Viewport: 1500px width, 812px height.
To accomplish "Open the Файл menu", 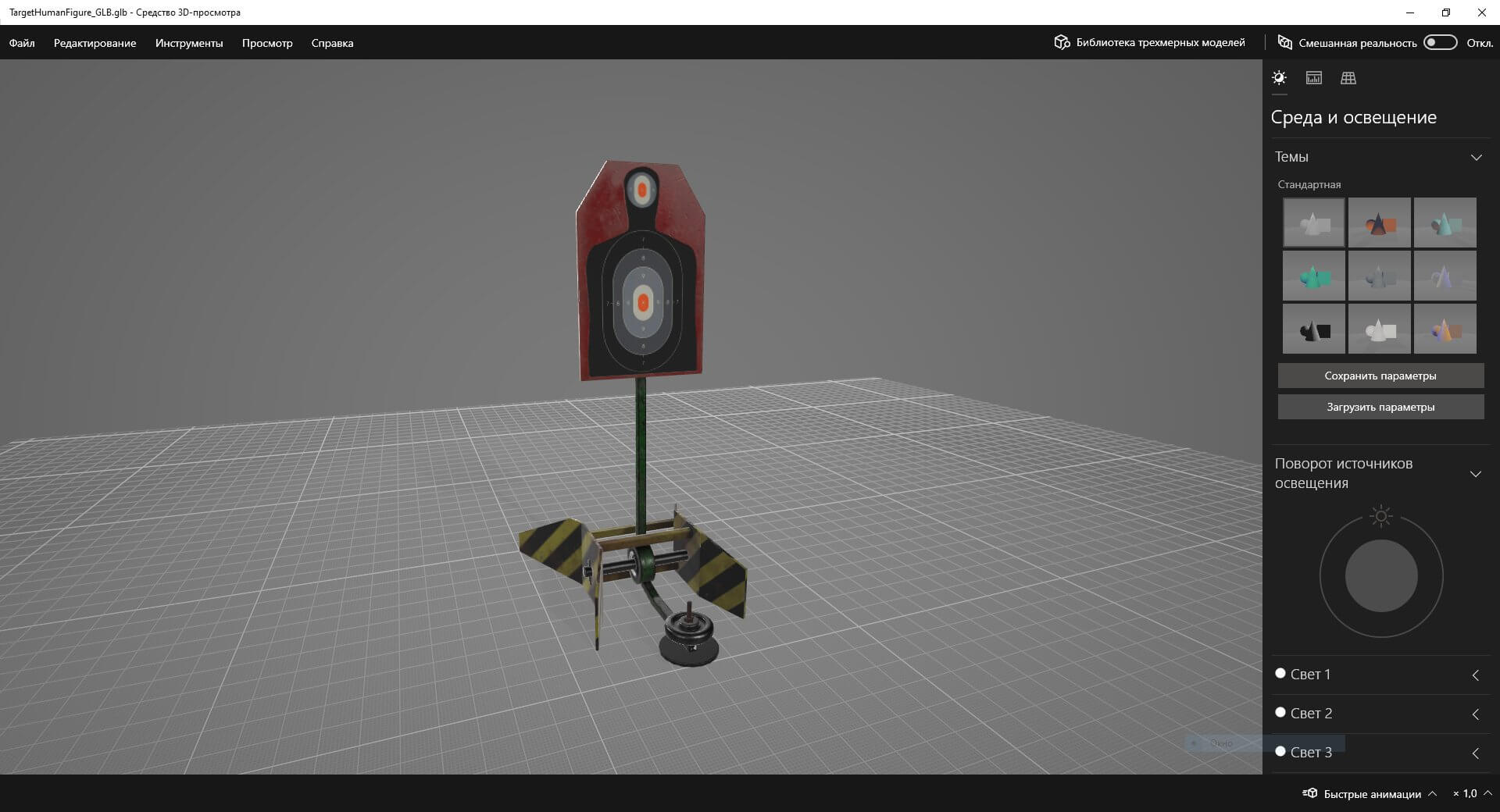I will click(22, 44).
